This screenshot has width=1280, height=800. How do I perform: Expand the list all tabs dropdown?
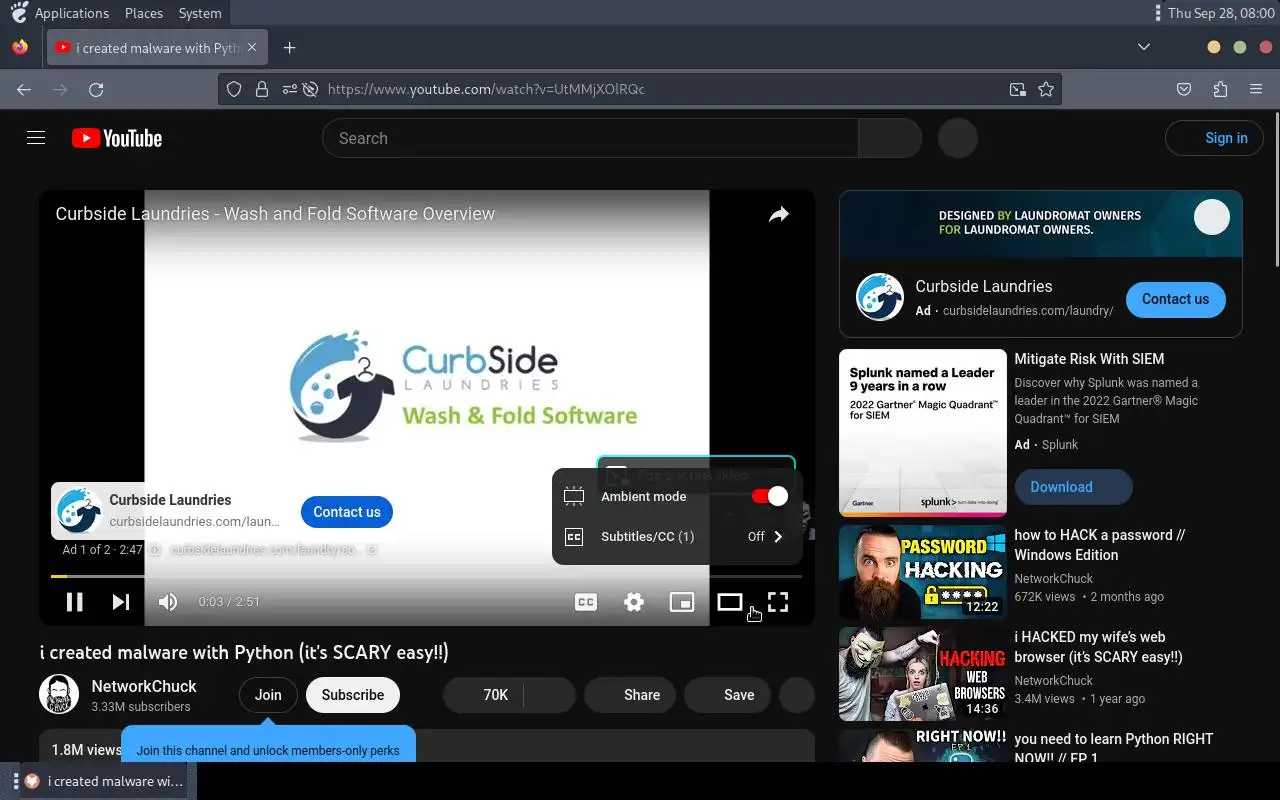click(1144, 48)
